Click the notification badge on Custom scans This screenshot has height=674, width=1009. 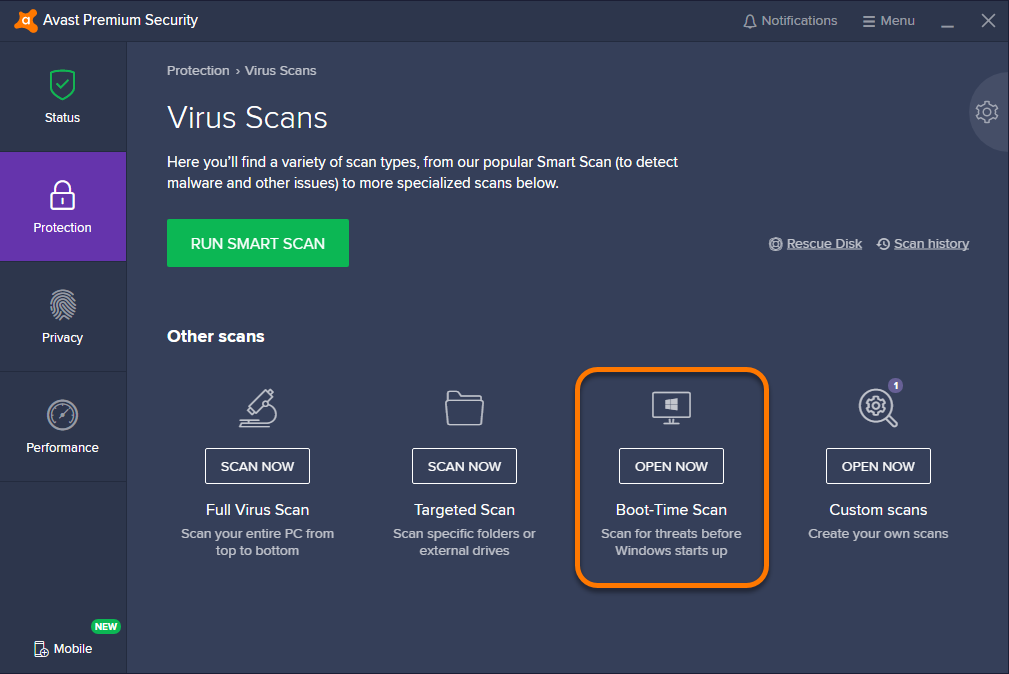[x=895, y=384]
